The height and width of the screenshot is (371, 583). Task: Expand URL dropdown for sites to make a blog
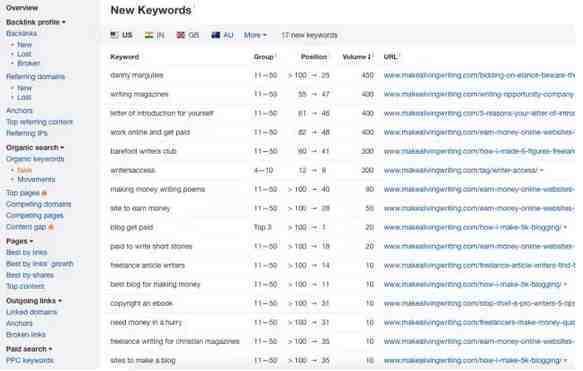(565, 361)
